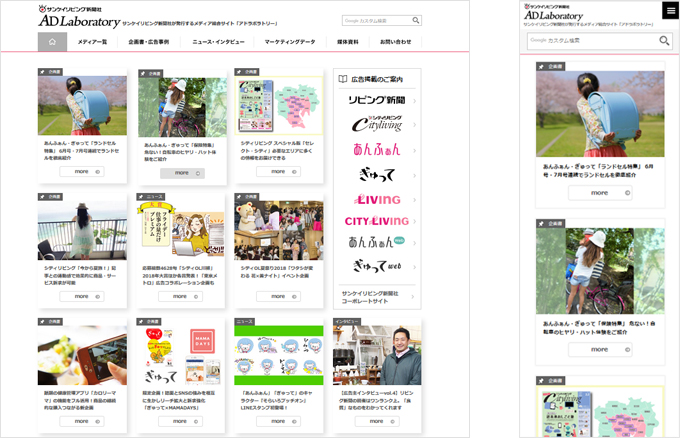This screenshot has width=680, height=438.
Task: Click more on the bicycle girl card
Action: coord(182,173)
